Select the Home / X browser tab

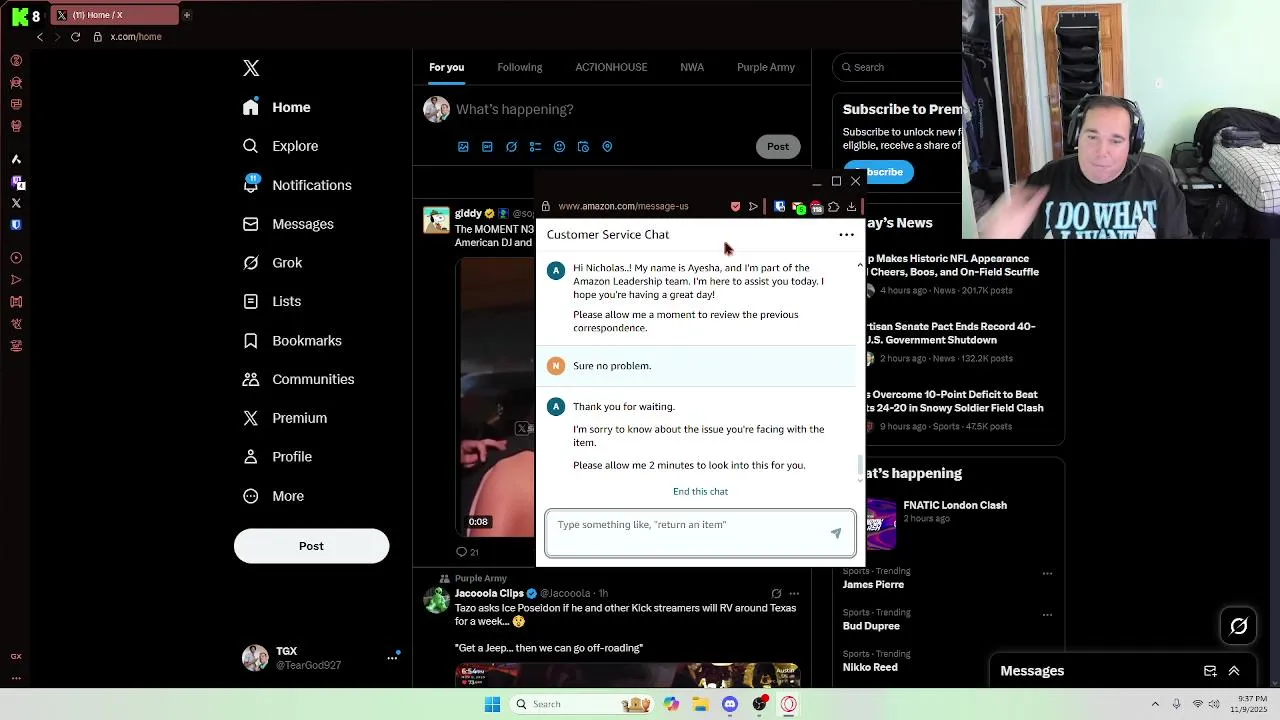click(115, 15)
